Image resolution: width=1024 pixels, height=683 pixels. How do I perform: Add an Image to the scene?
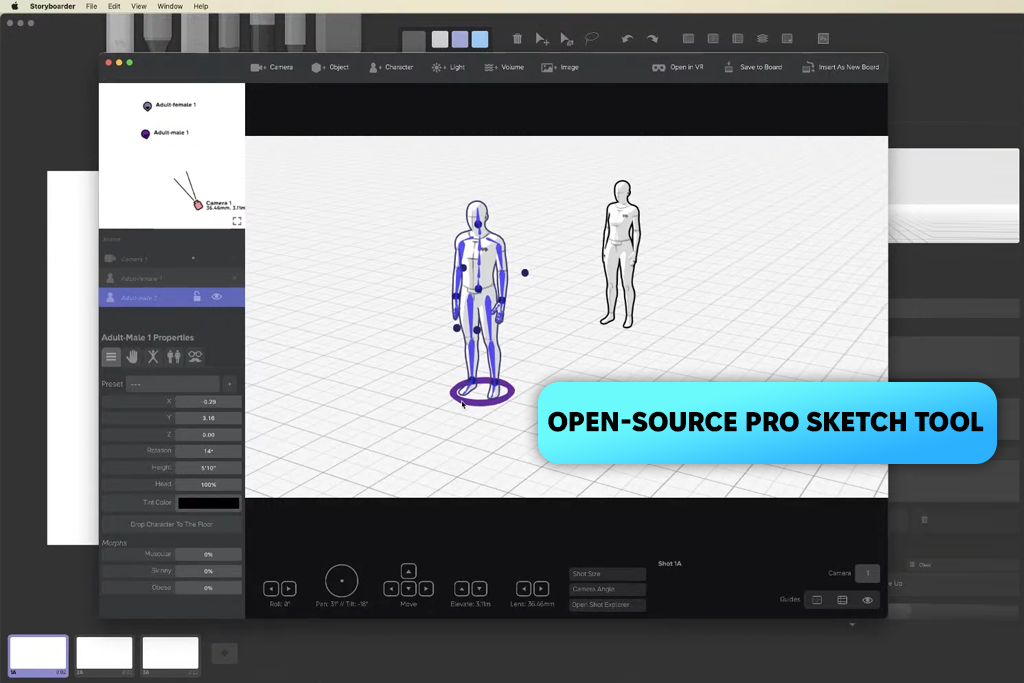pos(560,67)
